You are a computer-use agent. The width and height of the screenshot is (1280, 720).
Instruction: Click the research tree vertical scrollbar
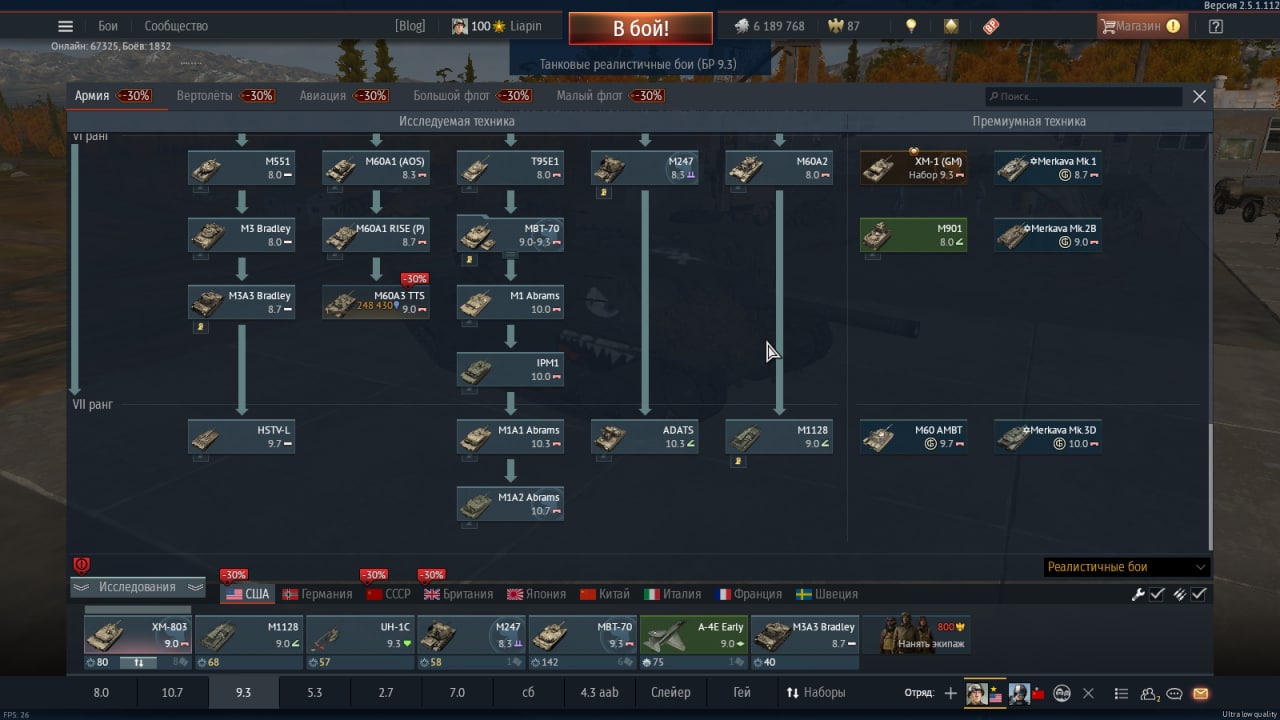click(x=1211, y=486)
